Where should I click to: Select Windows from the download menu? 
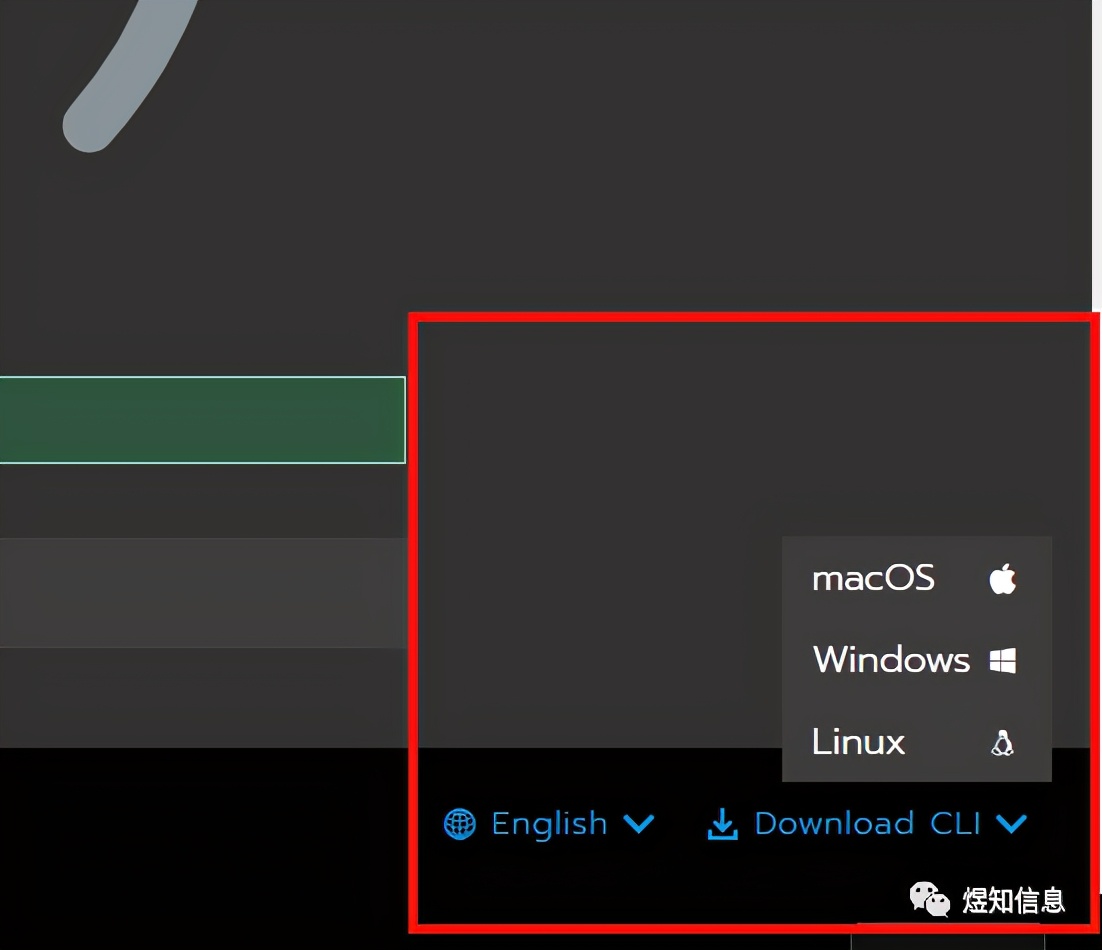(890, 659)
